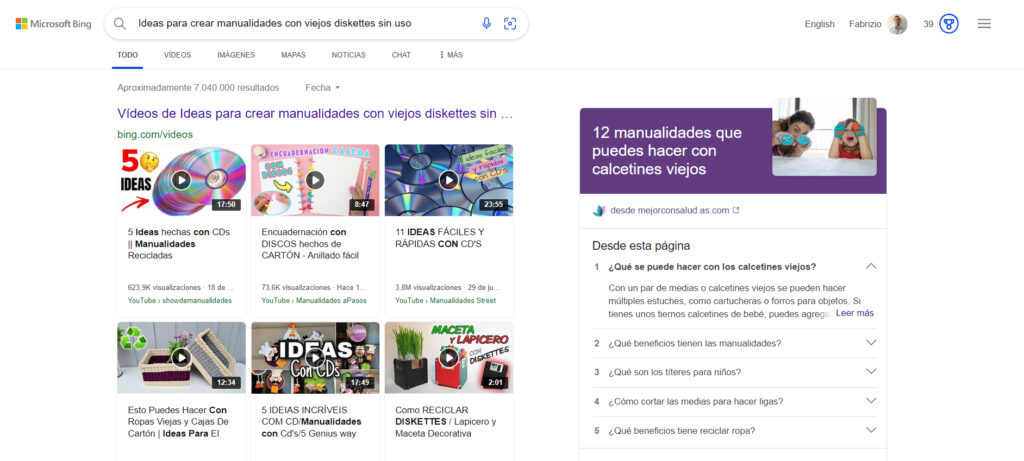Click the 'Leer más' link
Screen dimensions: 1024x461
[854, 313]
